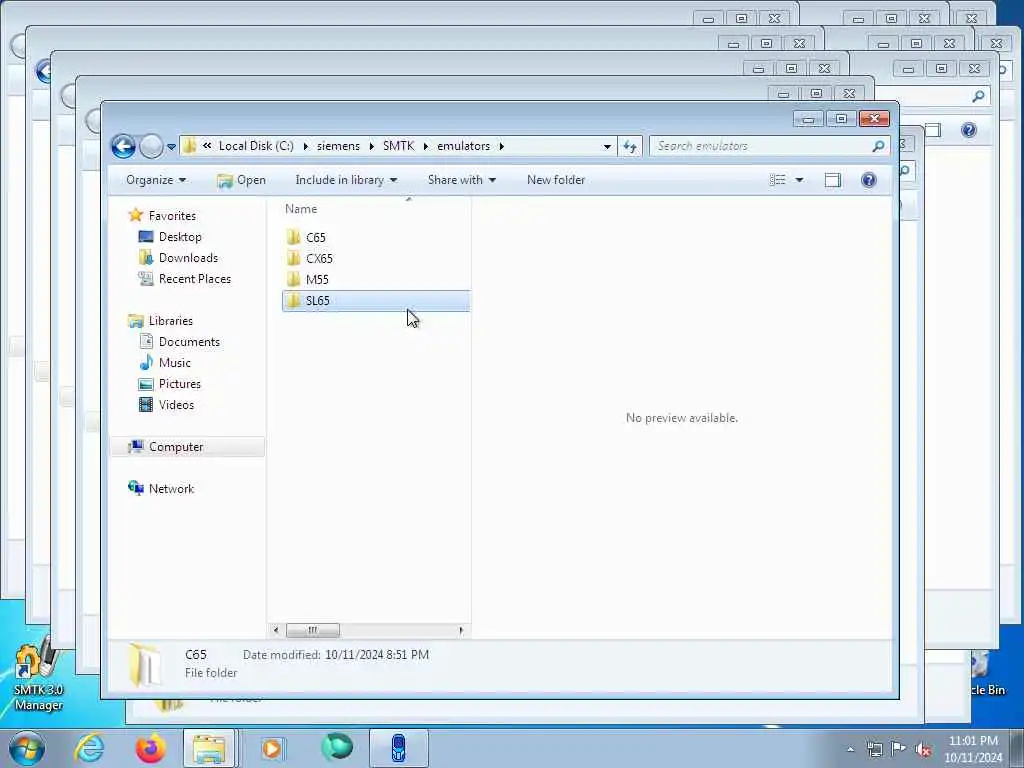This screenshot has width=1024, height=768.
Task: Open the SMTK 3.0 Manager desktop shortcut
Action: tap(38, 675)
